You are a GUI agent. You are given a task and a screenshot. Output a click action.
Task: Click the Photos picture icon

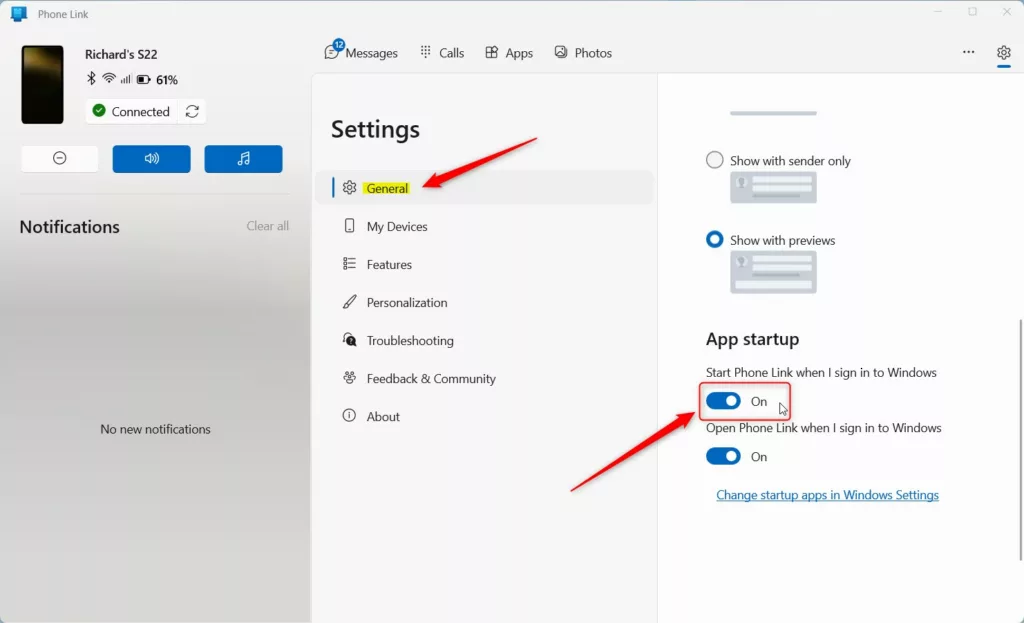pos(560,52)
